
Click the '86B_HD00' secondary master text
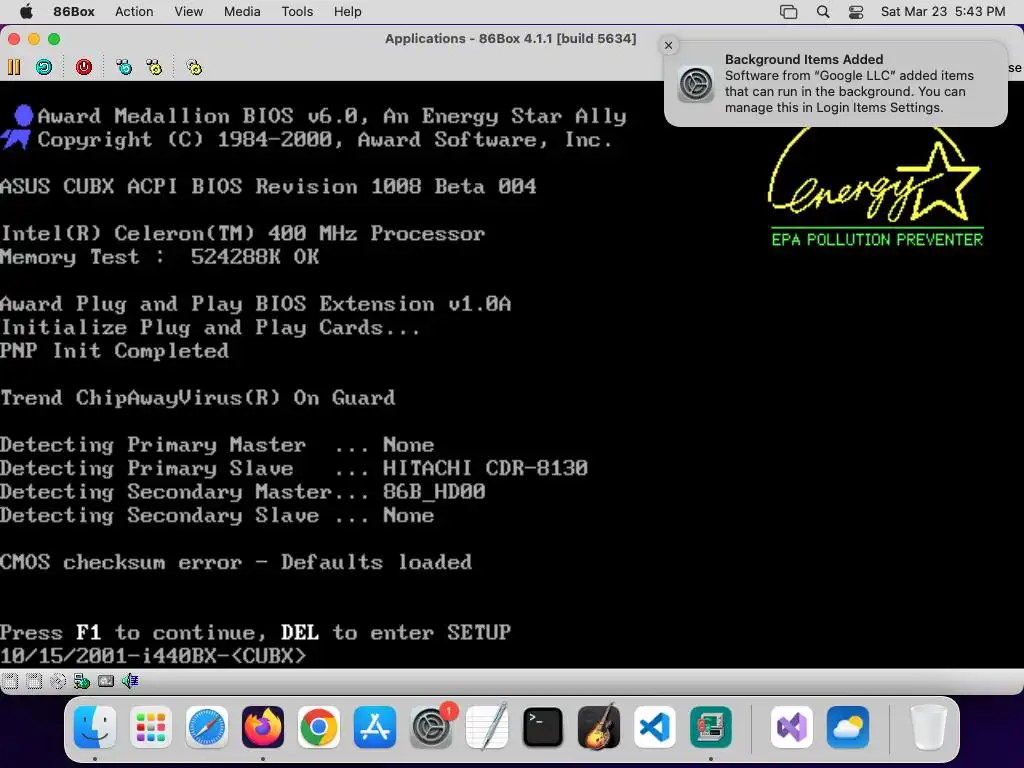coord(434,491)
